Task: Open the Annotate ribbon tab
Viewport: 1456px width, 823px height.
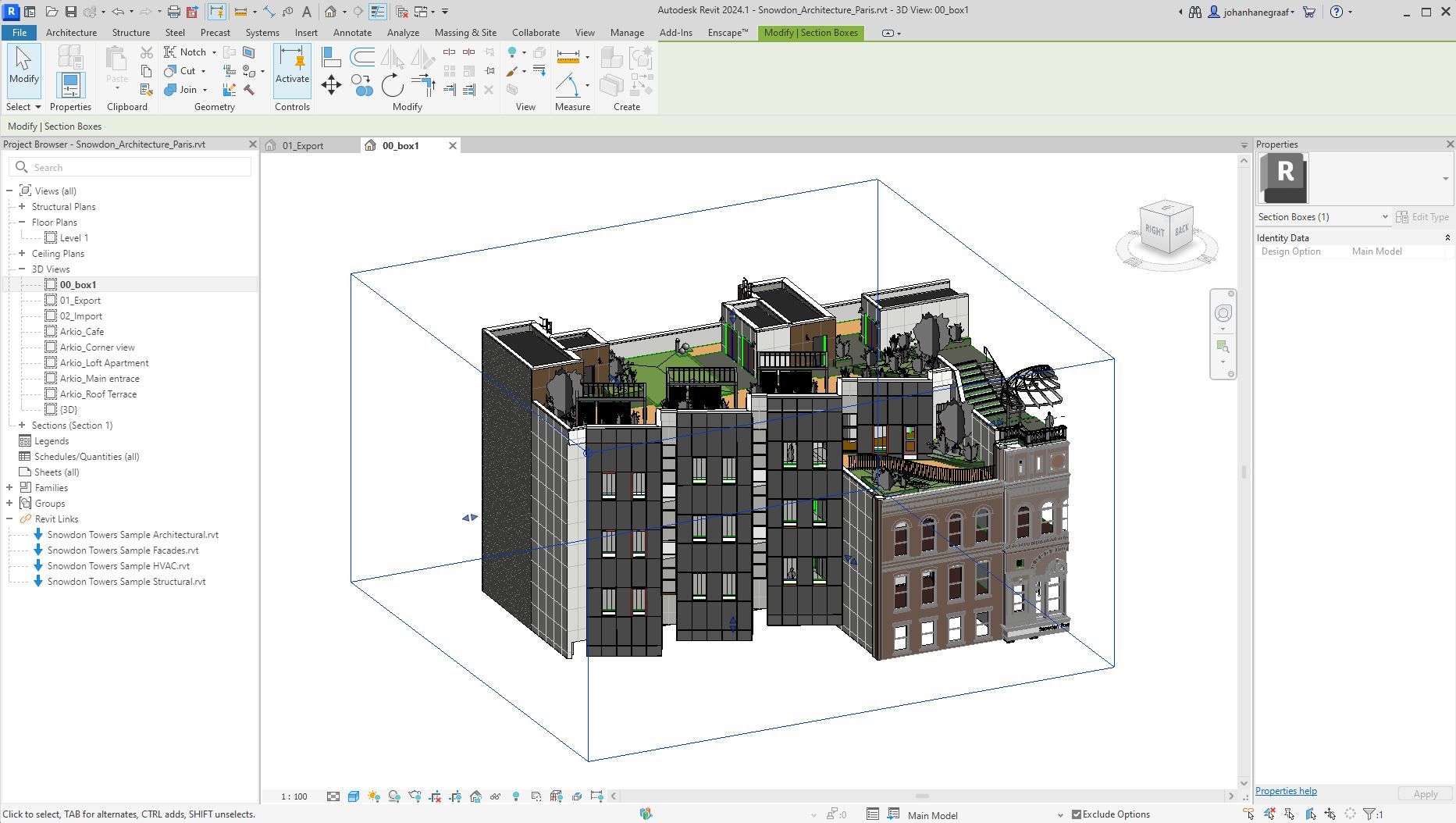Action: [352, 33]
